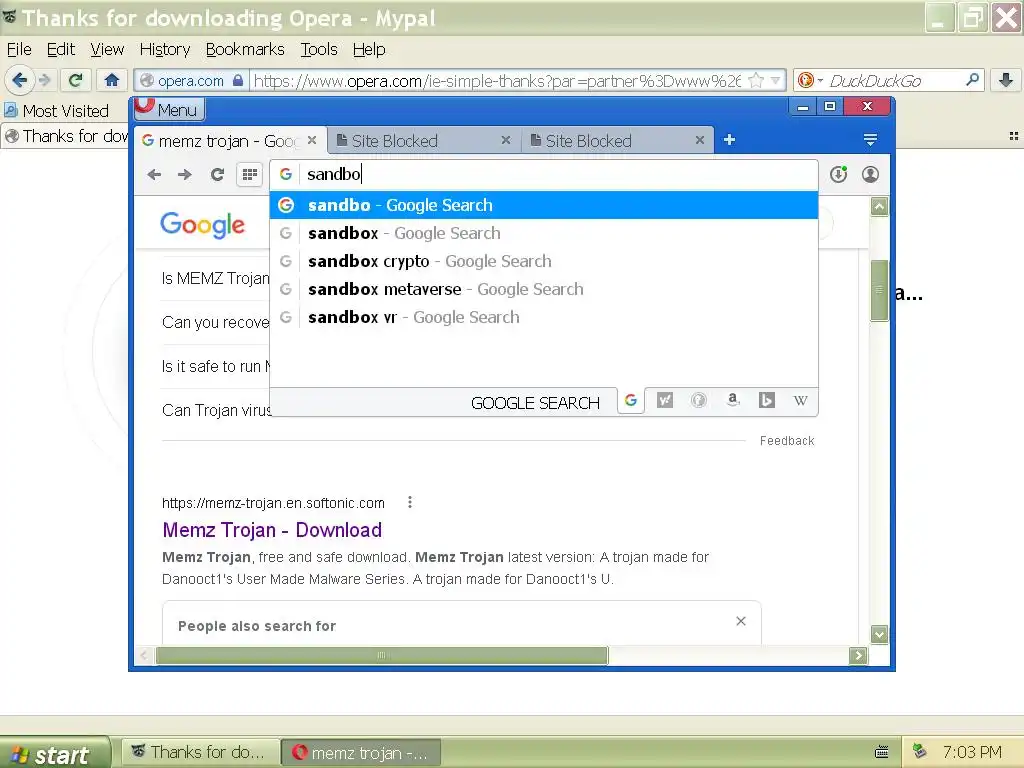Choose Yahoo search engine icon
The height and width of the screenshot is (768, 1024).
point(665,400)
